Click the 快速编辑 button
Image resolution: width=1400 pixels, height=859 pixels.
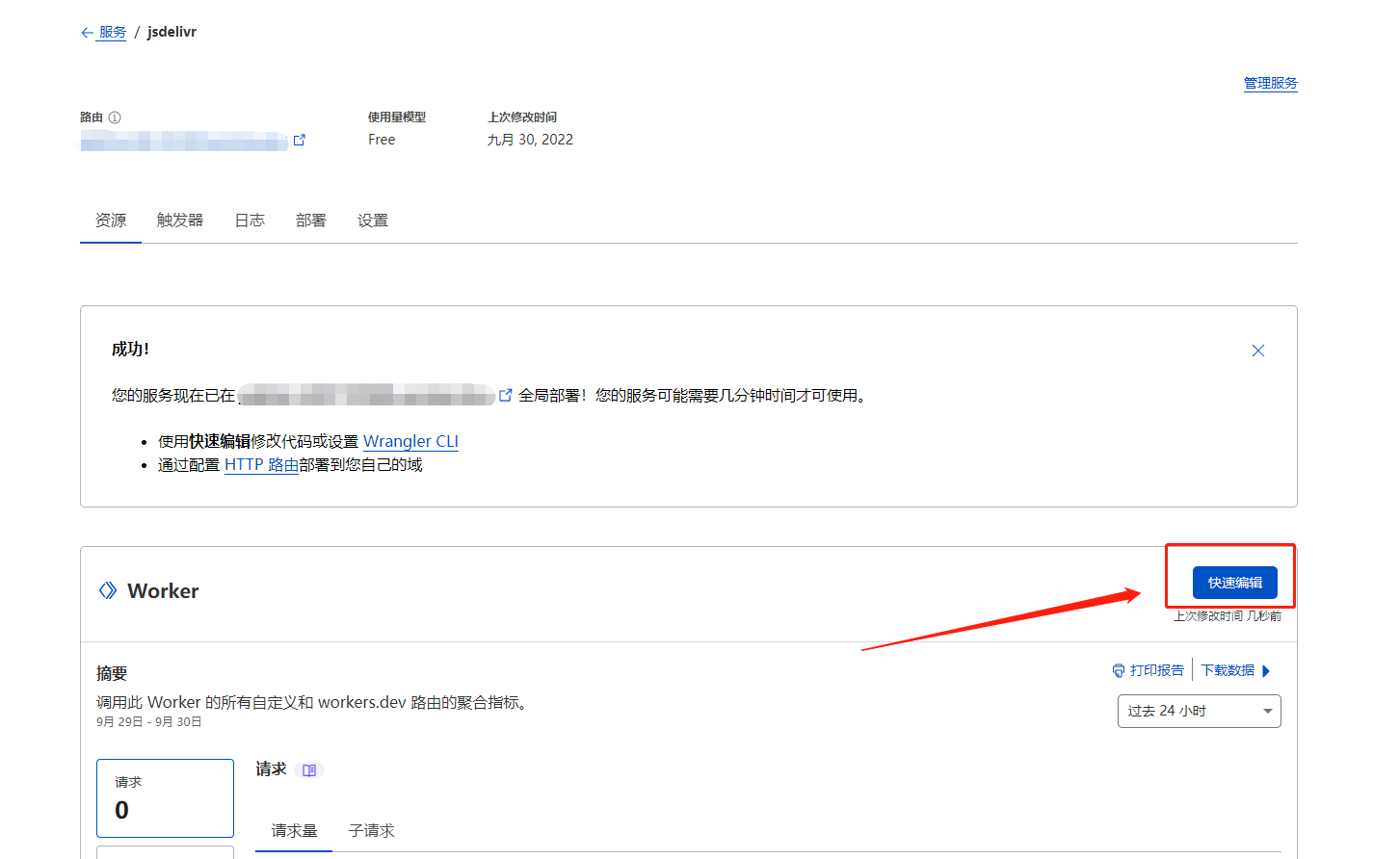(1234, 583)
